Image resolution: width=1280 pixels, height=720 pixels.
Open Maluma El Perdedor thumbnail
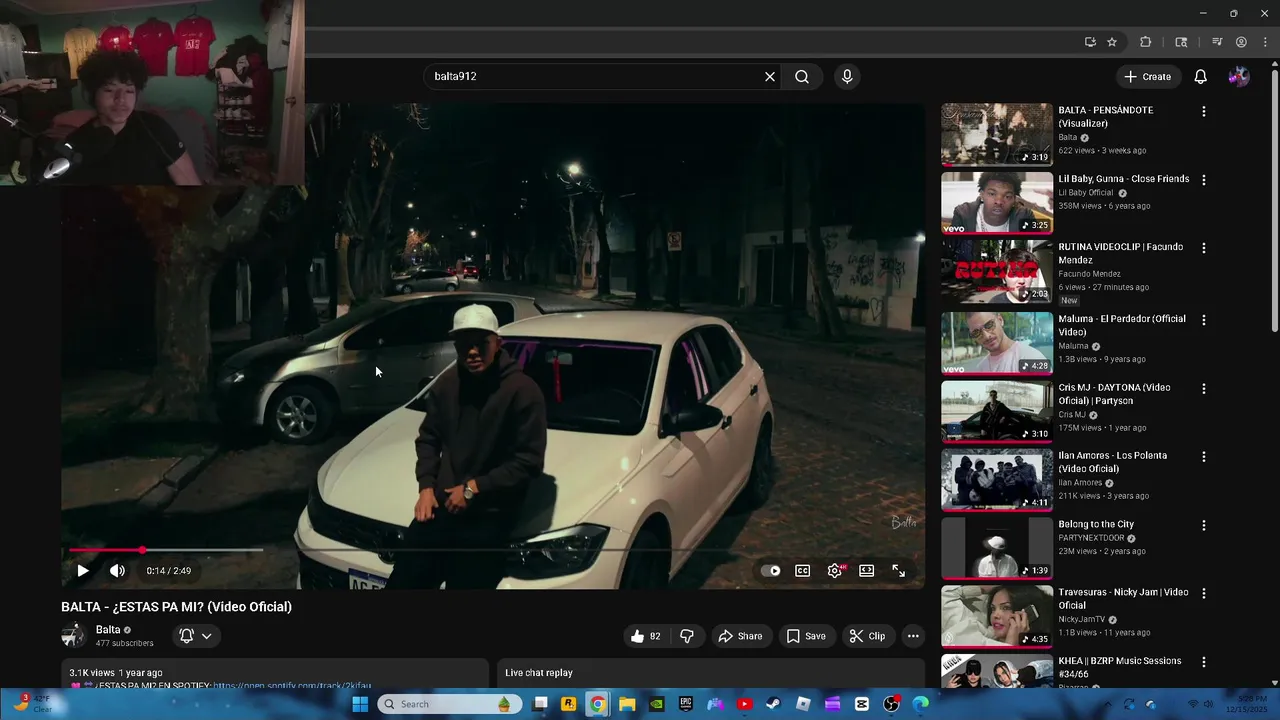coord(997,343)
